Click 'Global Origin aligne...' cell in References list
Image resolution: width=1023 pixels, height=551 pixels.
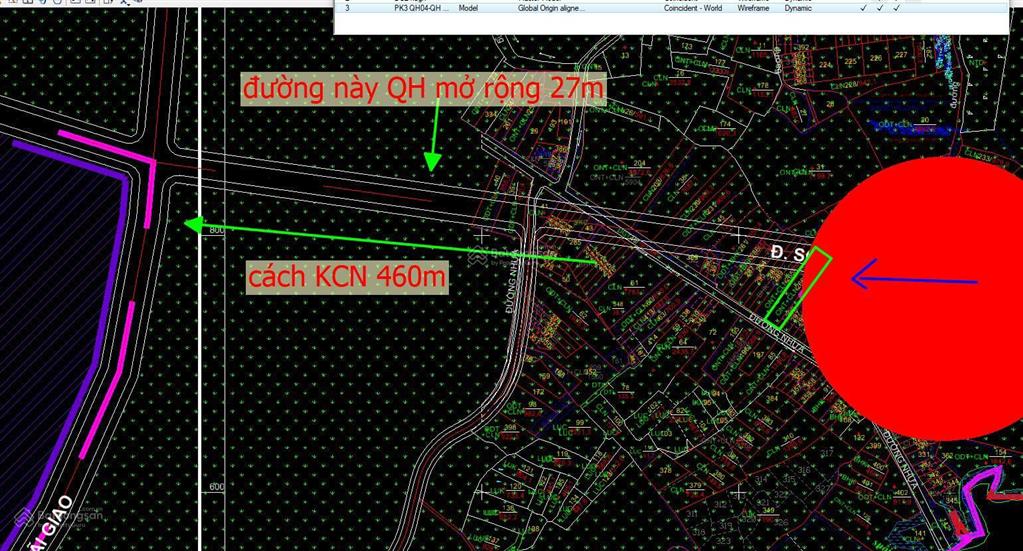551,8
